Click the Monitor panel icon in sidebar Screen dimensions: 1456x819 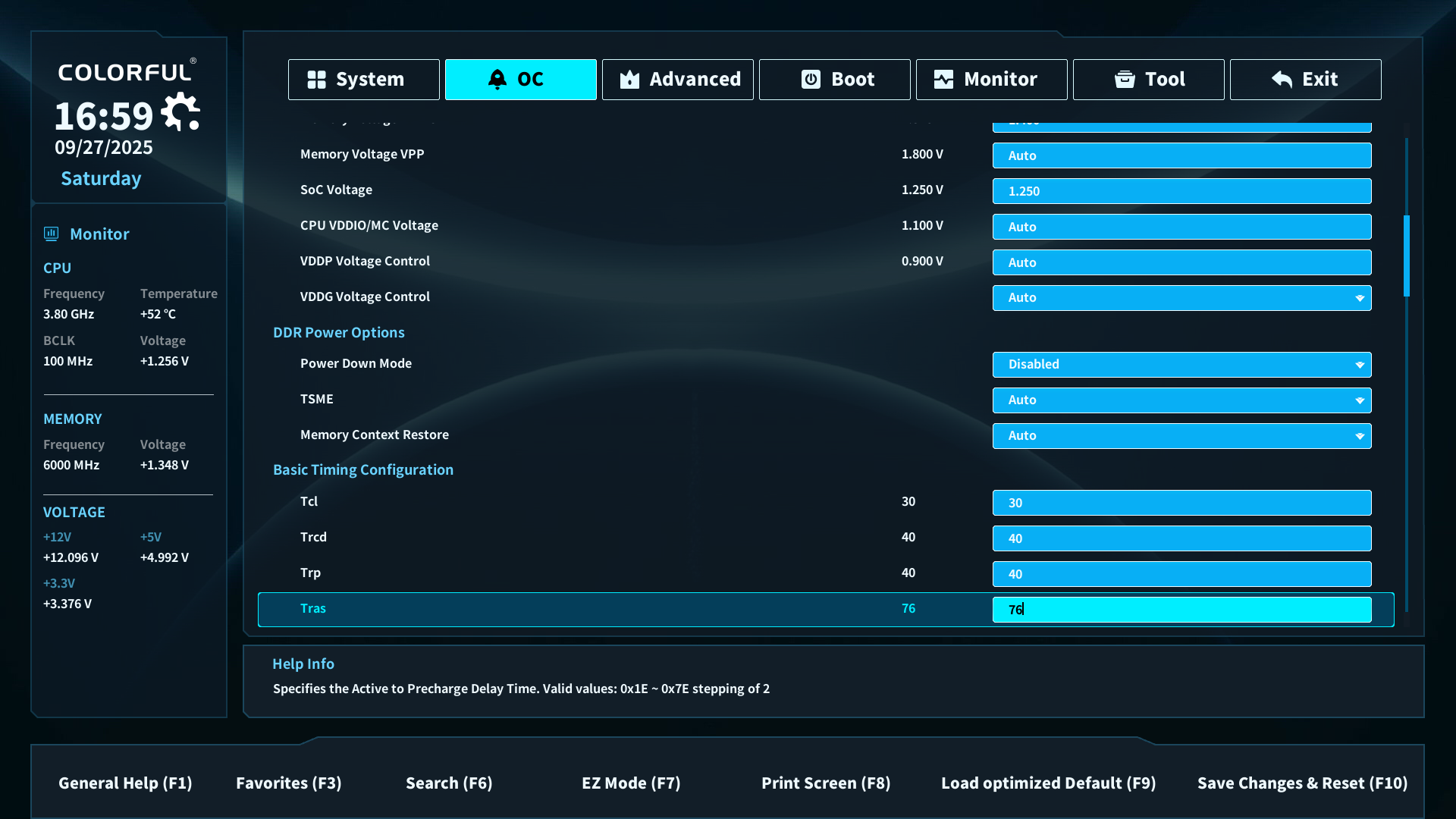pos(52,234)
